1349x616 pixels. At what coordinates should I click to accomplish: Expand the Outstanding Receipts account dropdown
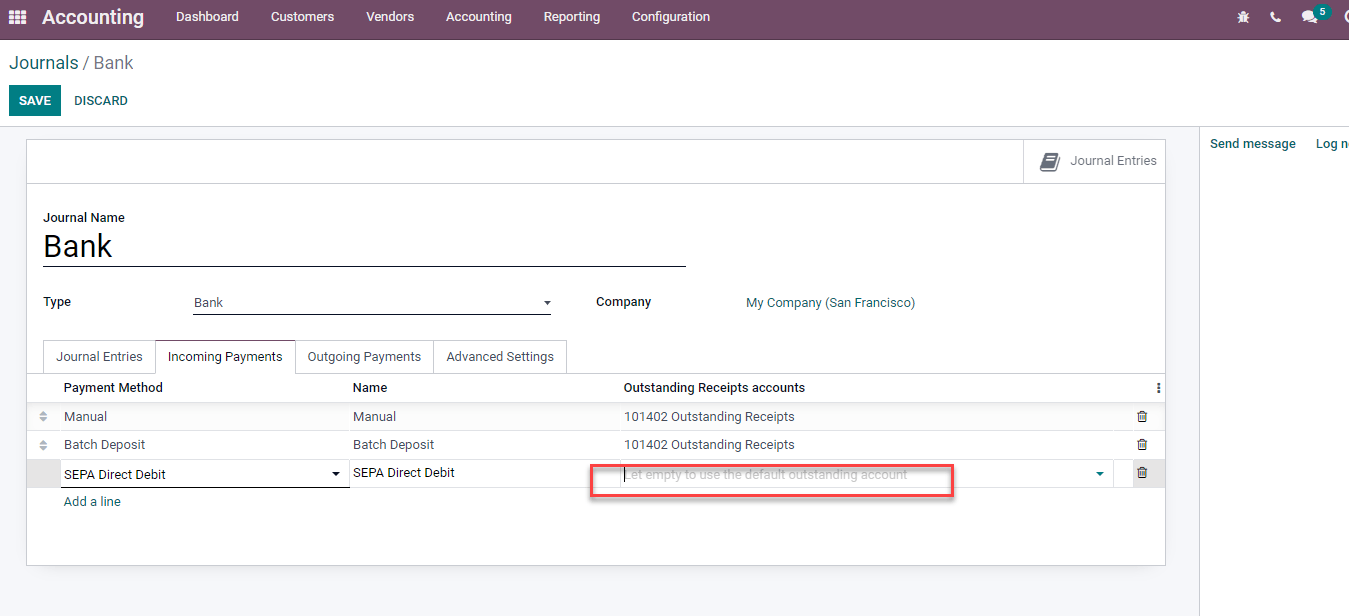click(x=1099, y=473)
